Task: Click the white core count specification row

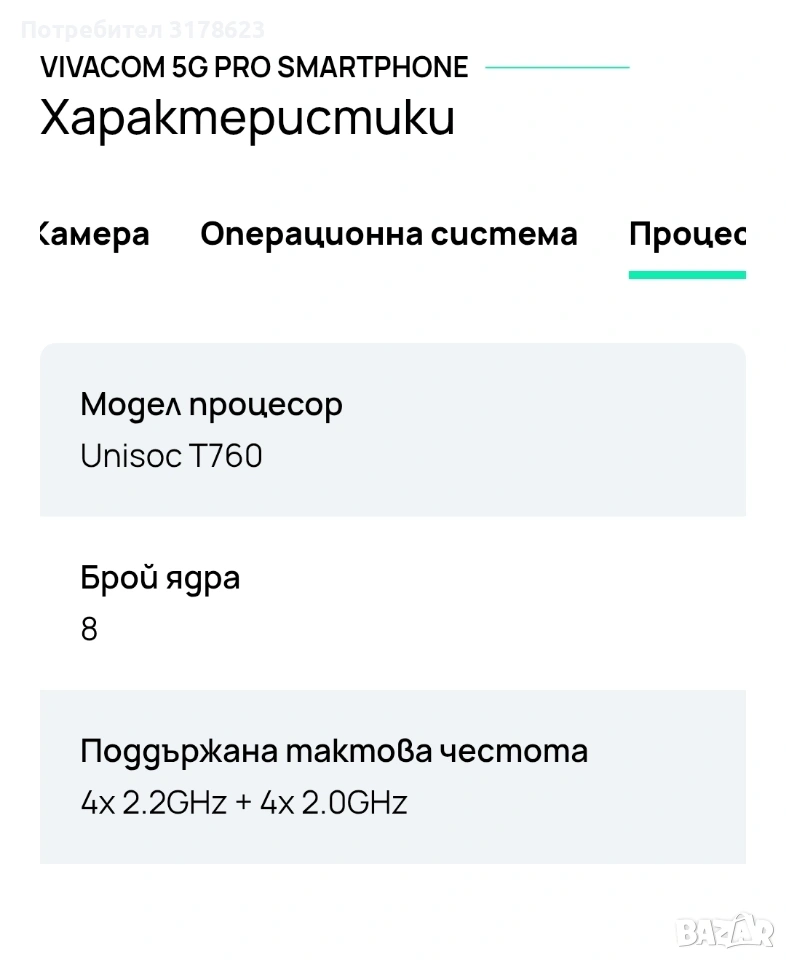Action: point(500,603)
